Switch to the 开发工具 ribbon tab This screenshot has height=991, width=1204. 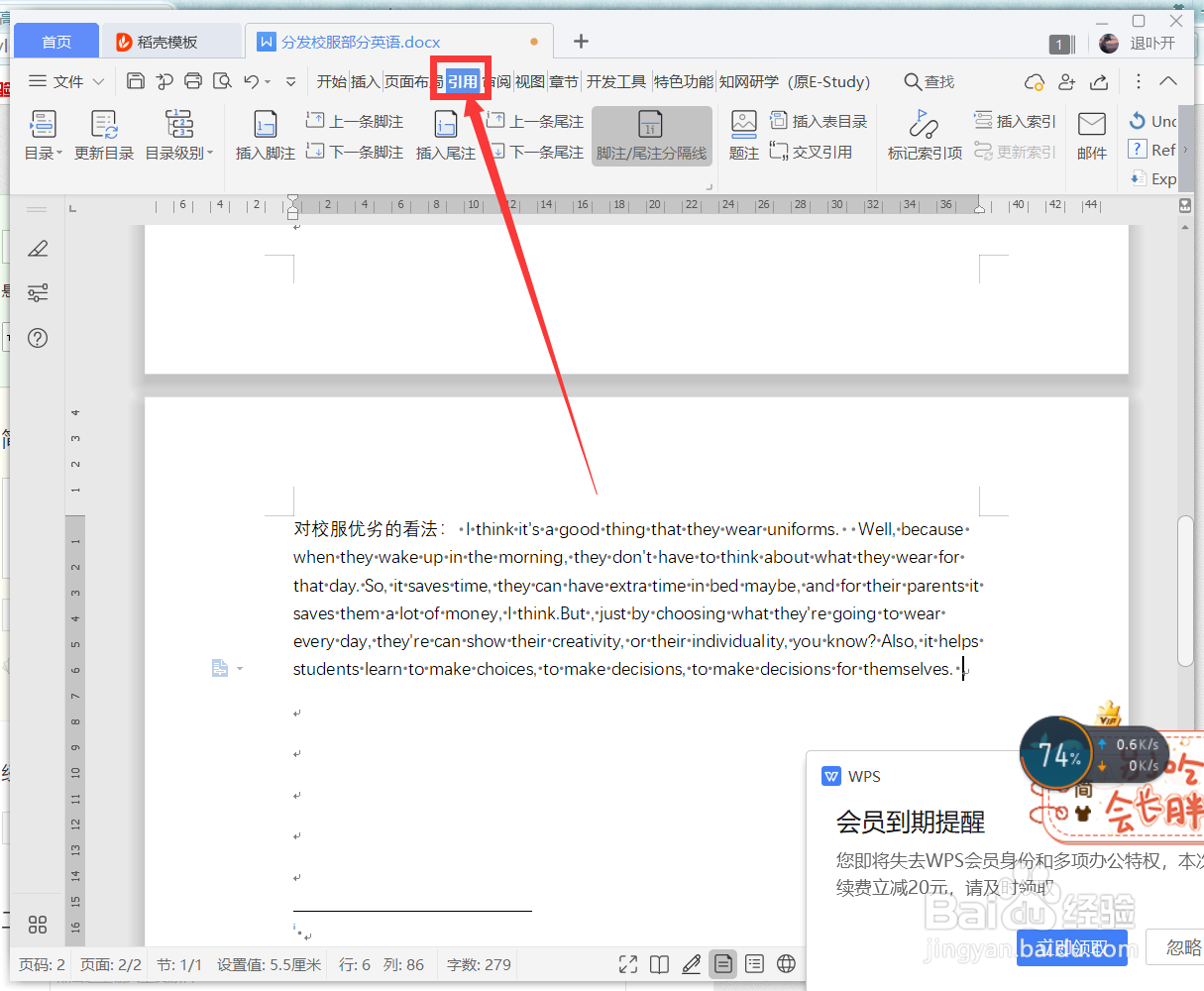[615, 81]
